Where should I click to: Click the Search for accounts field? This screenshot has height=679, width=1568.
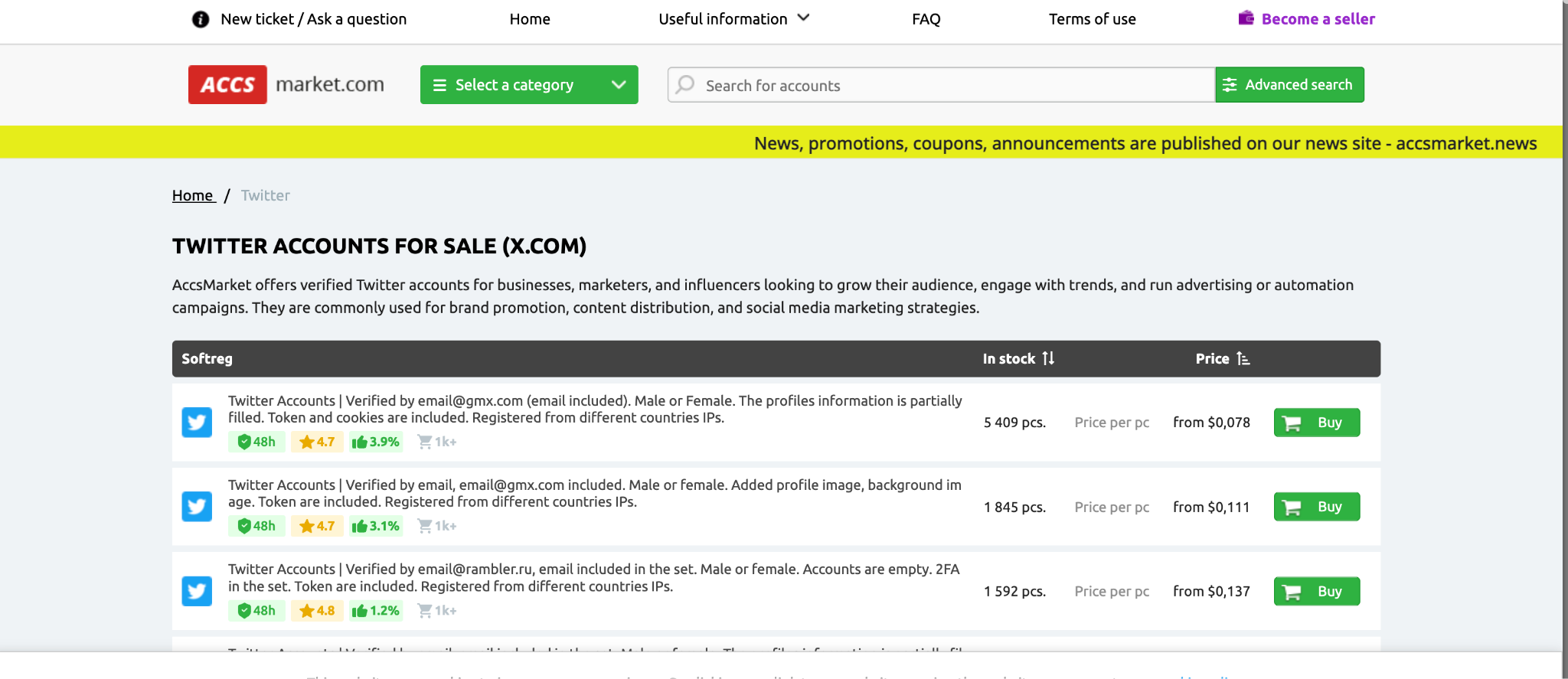(942, 85)
